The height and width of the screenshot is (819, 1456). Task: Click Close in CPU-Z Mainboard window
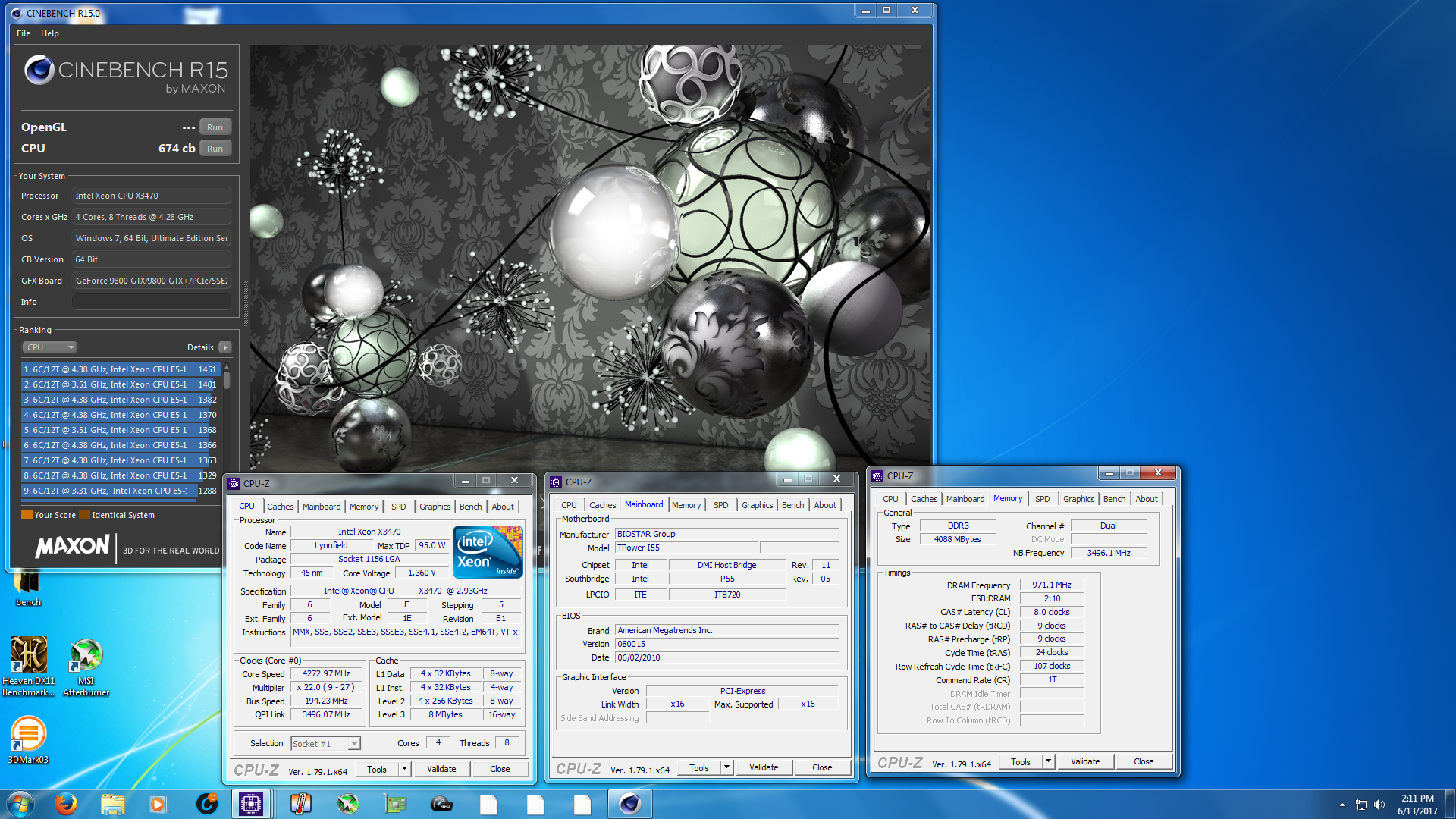pyautogui.click(x=822, y=767)
